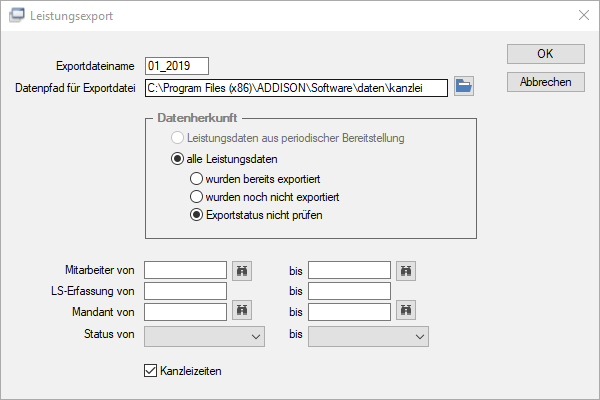Viewport: 600px width, 400px height.
Task: Search Mandant bis with binoculars icon
Action: [406, 310]
